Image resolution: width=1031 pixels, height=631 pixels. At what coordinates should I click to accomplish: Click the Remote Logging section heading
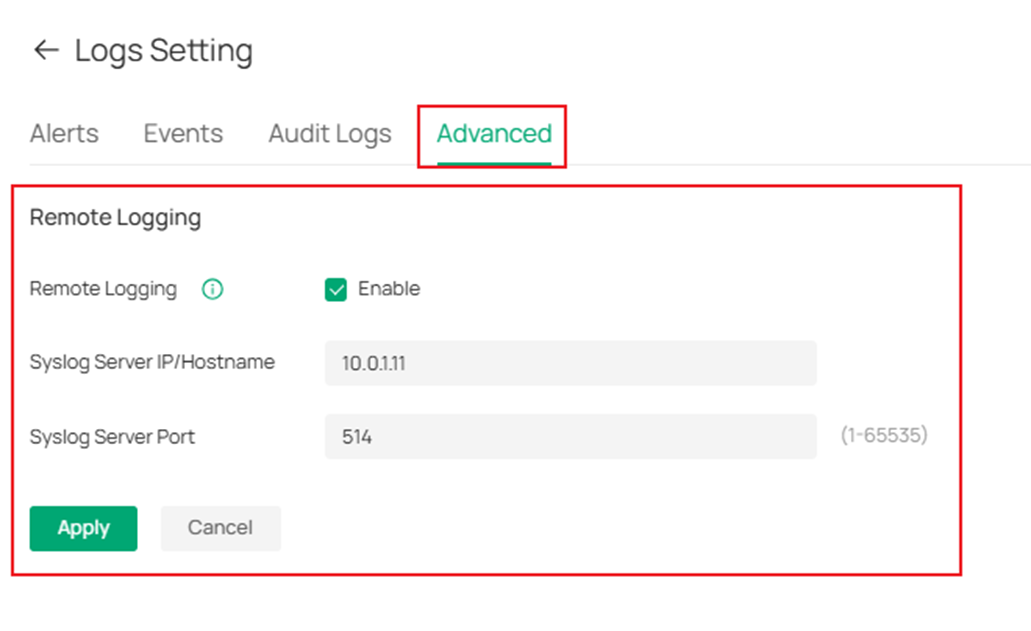pyautogui.click(x=116, y=218)
